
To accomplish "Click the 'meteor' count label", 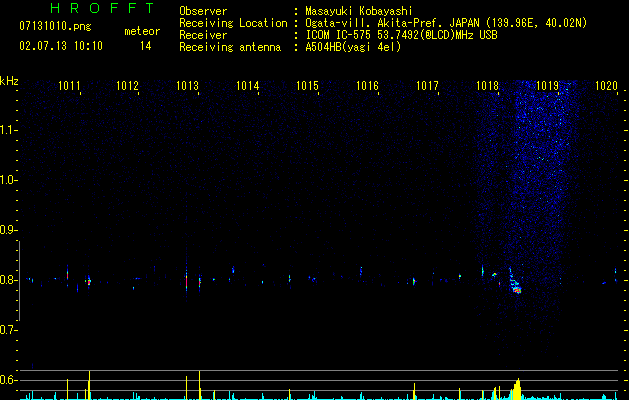I will tap(142, 31).
